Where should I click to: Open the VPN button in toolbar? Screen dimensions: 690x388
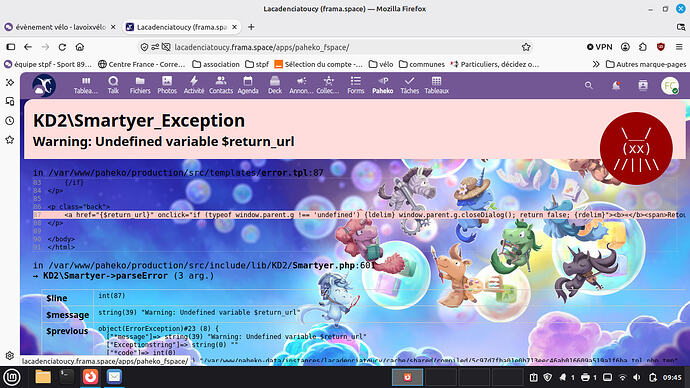[599, 47]
